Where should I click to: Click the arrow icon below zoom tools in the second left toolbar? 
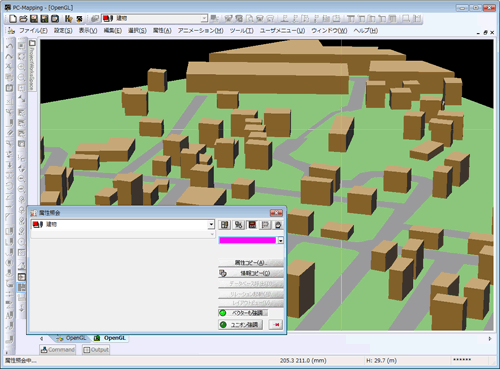pos(21,99)
